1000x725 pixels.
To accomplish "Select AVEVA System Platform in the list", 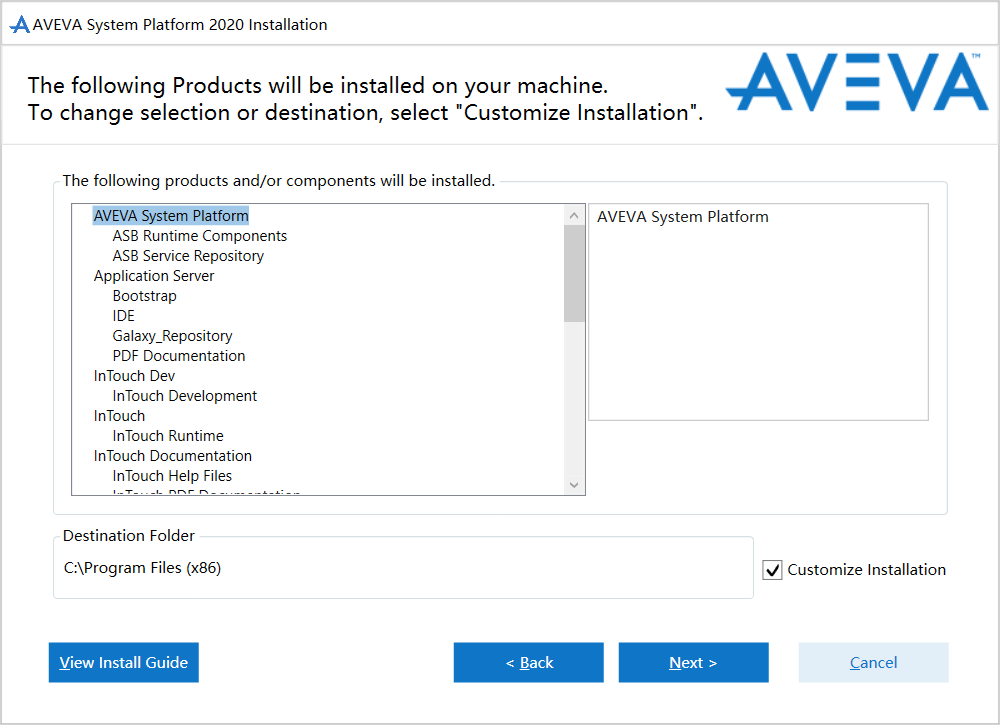I will tap(171, 216).
